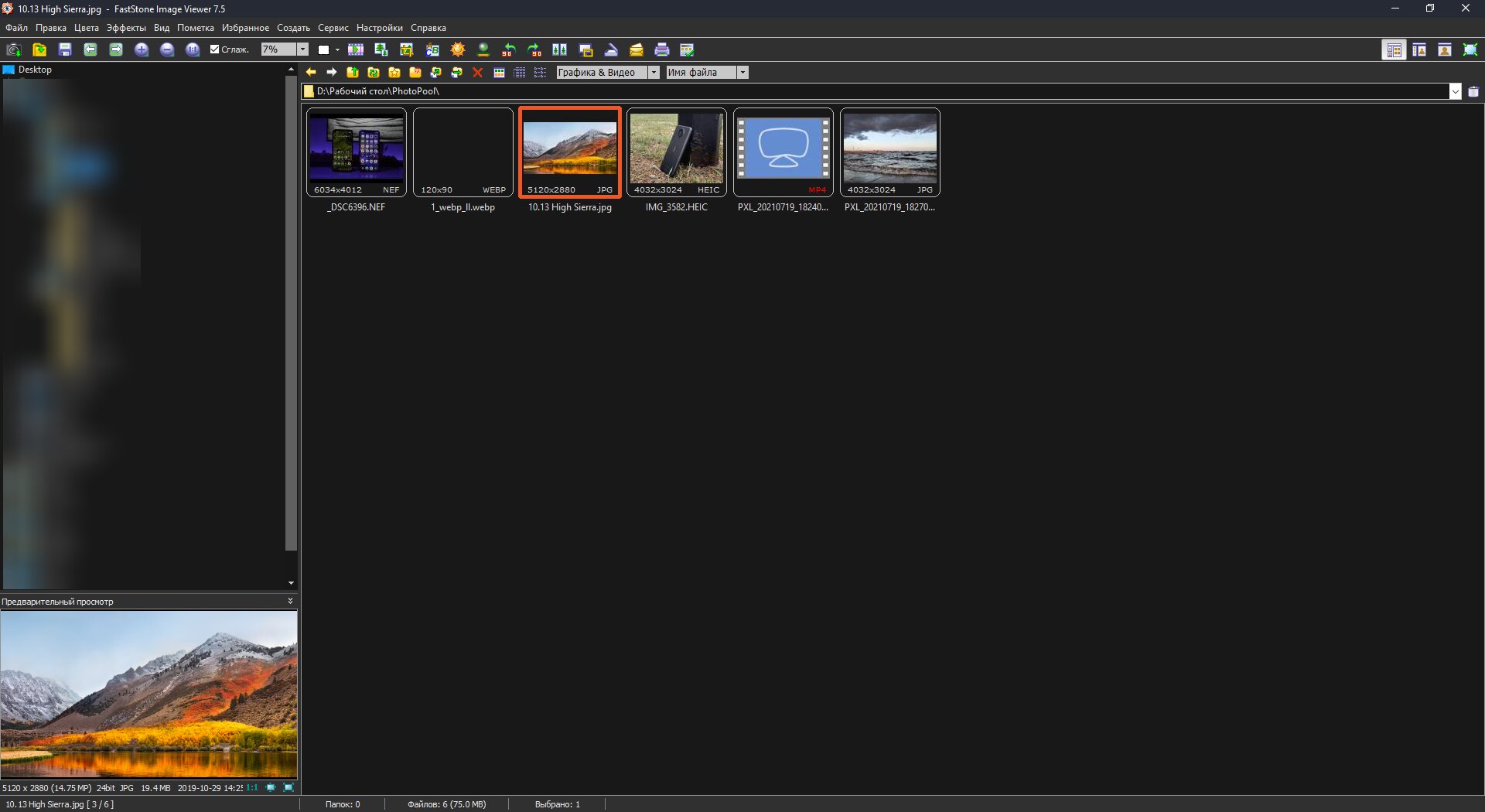Open the Сервис menu
Image resolution: width=1485 pixels, height=812 pixels.
tap(333, 28)
